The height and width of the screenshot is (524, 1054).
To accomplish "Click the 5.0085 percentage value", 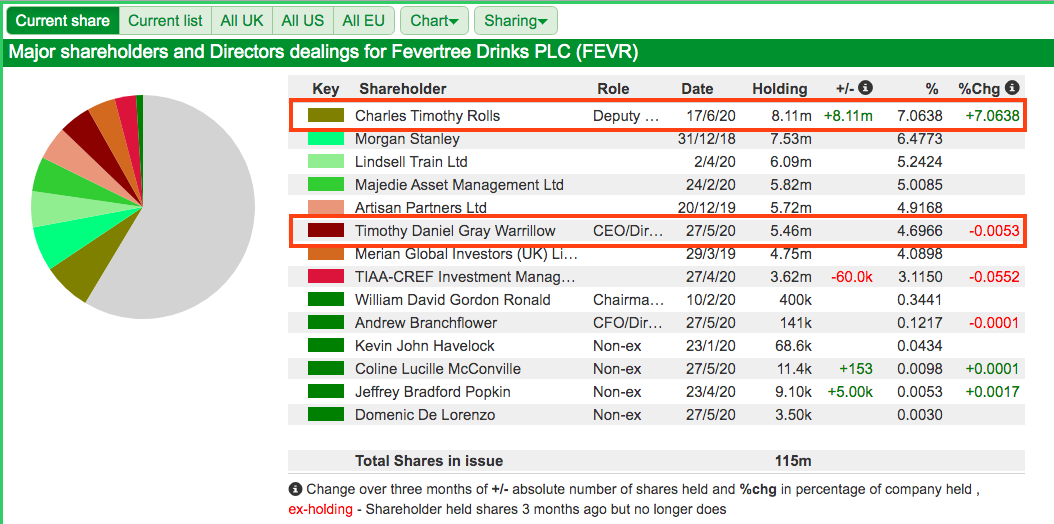I will (919, 185).
